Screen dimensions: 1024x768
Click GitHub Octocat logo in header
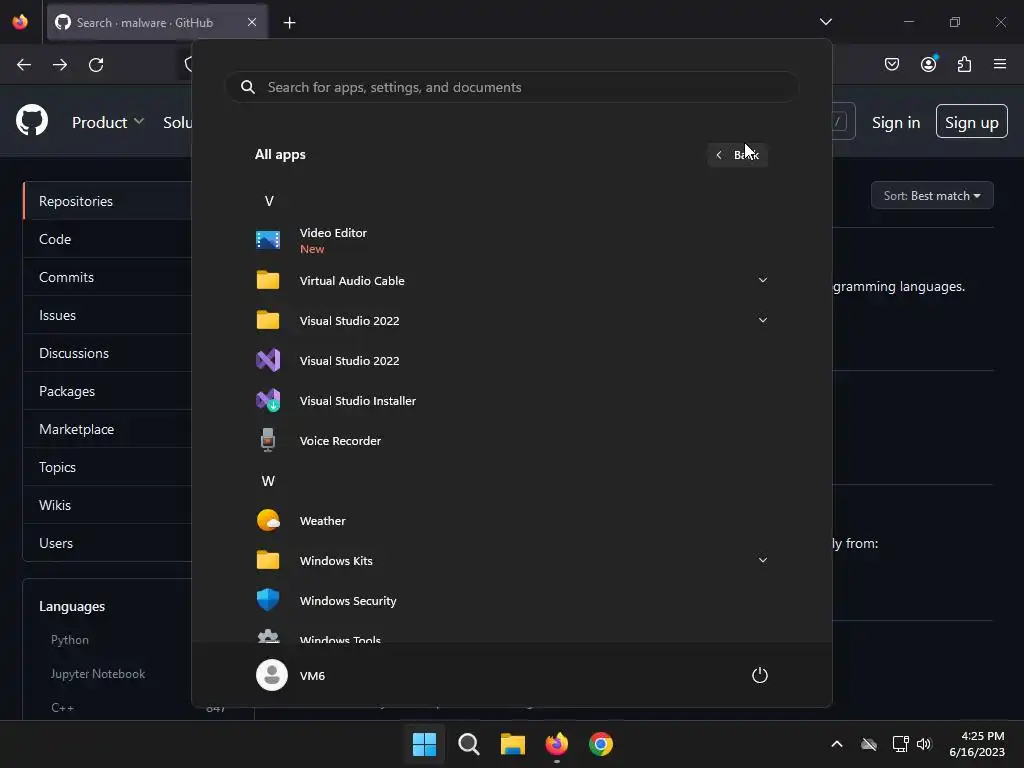pos(32,121)
